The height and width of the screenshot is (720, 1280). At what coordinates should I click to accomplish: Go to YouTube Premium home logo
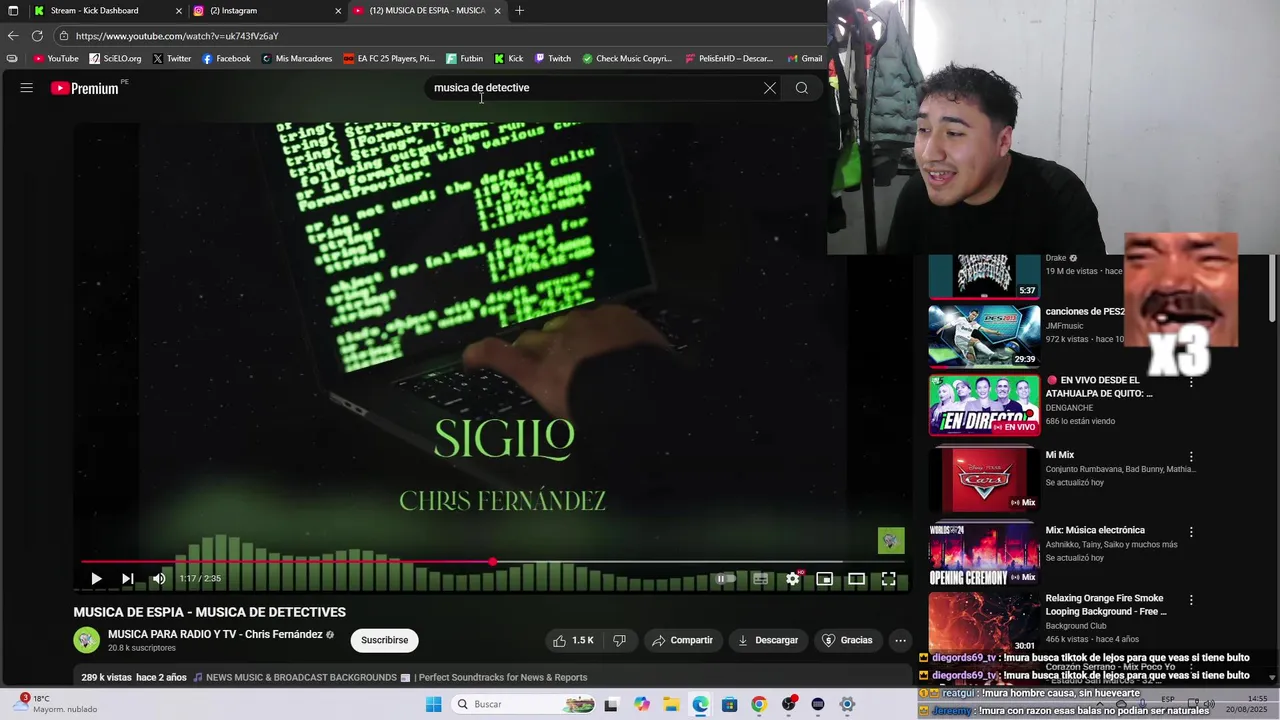(x=87, y=88)
